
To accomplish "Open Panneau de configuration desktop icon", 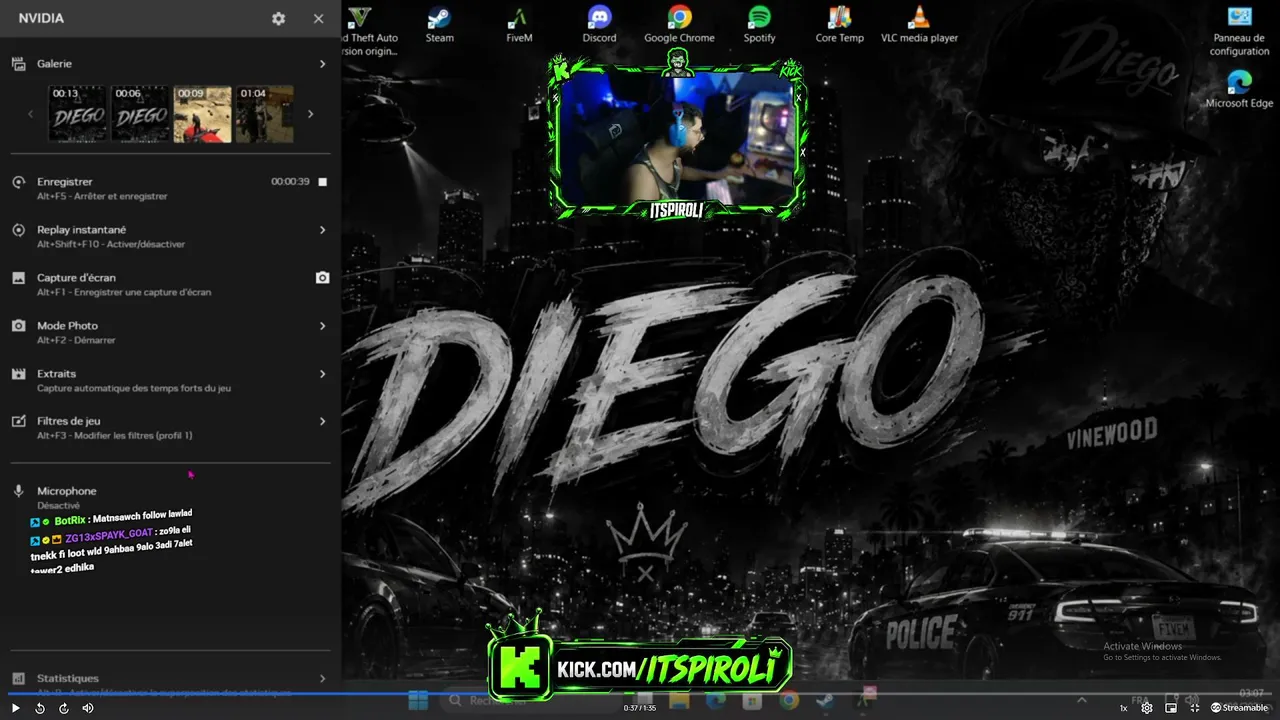I will pos(1240,31).
